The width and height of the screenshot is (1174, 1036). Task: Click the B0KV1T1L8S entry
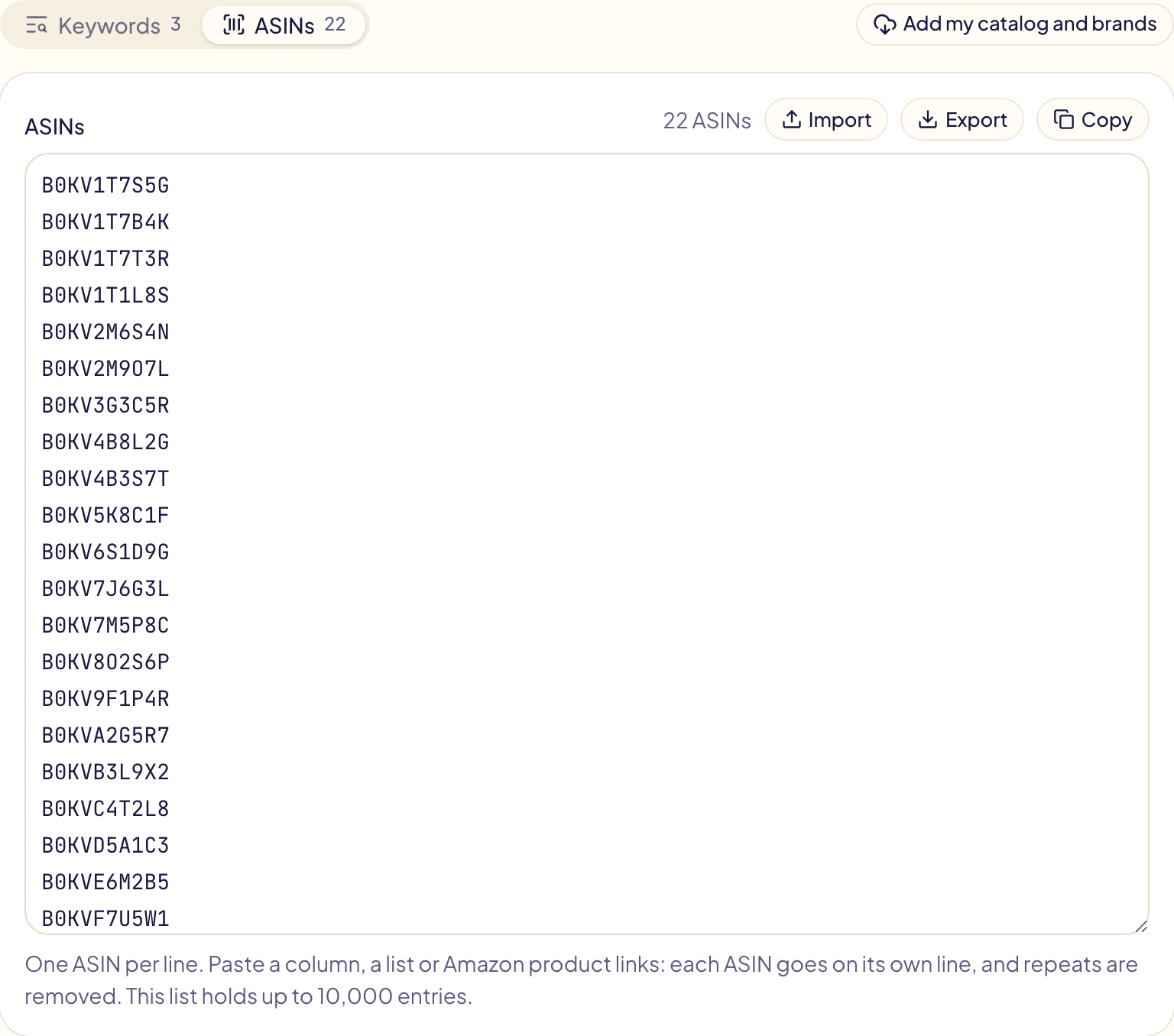tap(105, 296)
